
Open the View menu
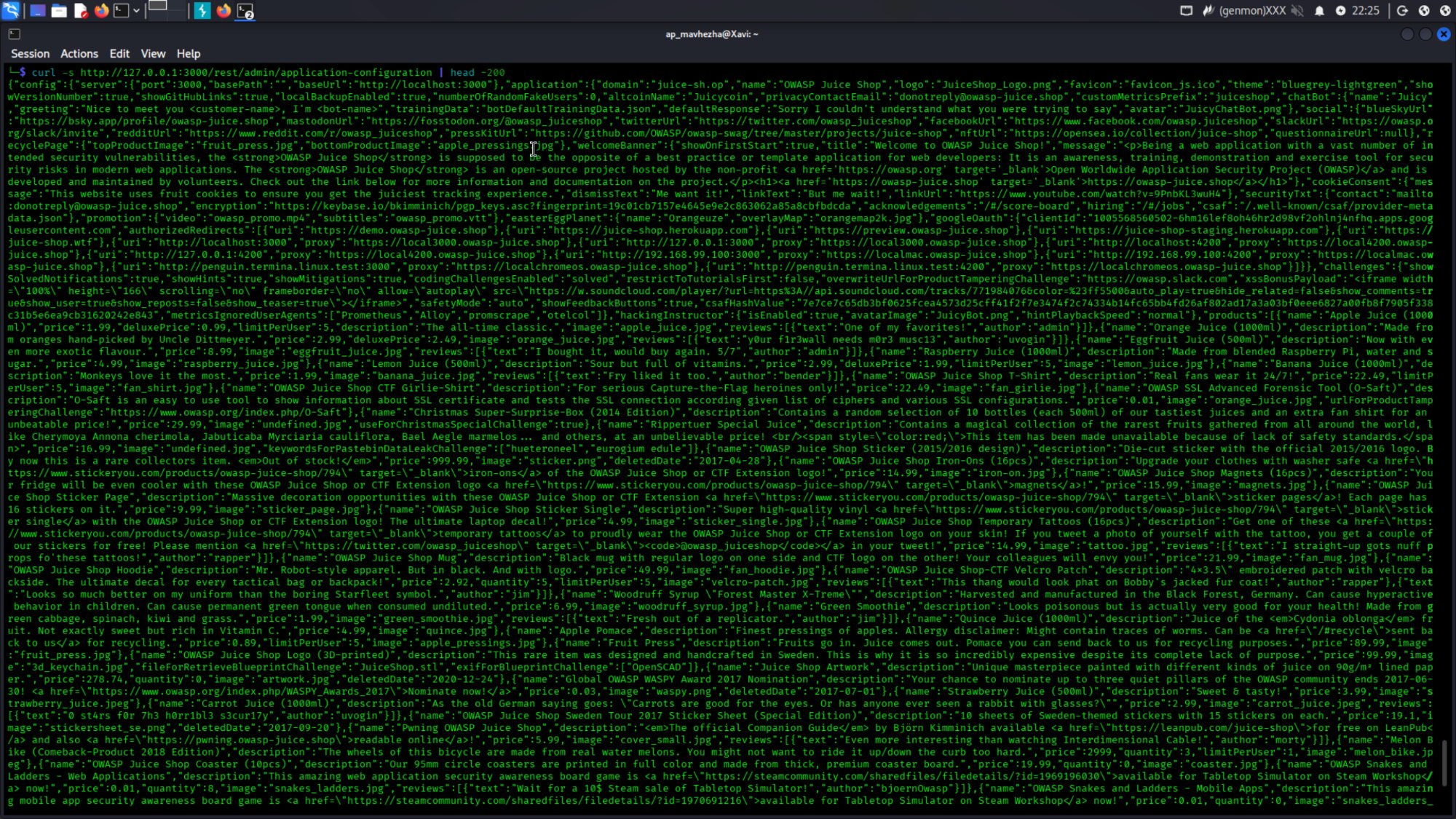pyautogui.click(x=153, y=54)
